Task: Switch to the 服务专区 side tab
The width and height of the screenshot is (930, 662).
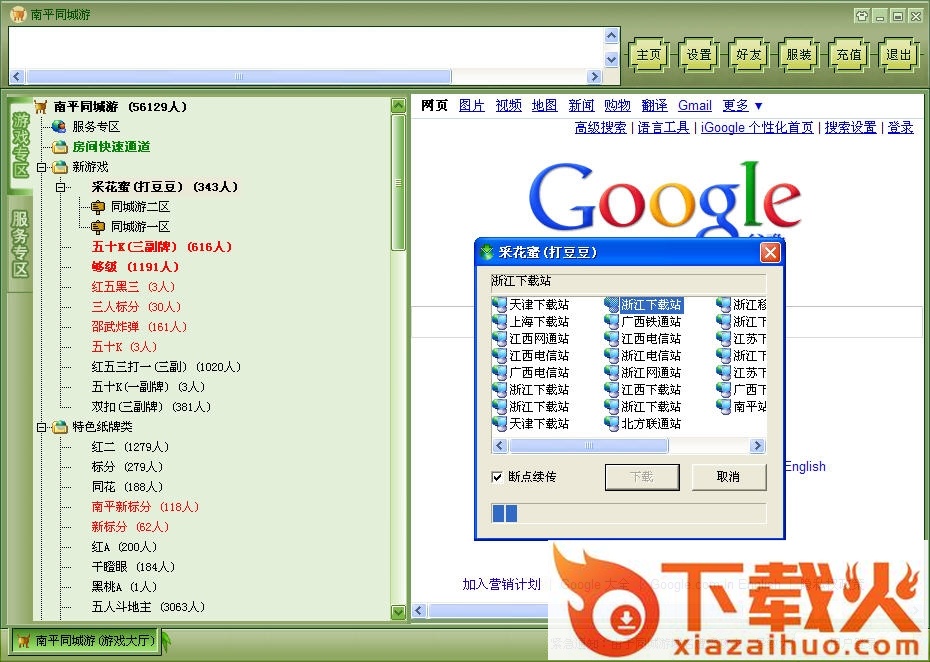Action: [x=21, y=244]
